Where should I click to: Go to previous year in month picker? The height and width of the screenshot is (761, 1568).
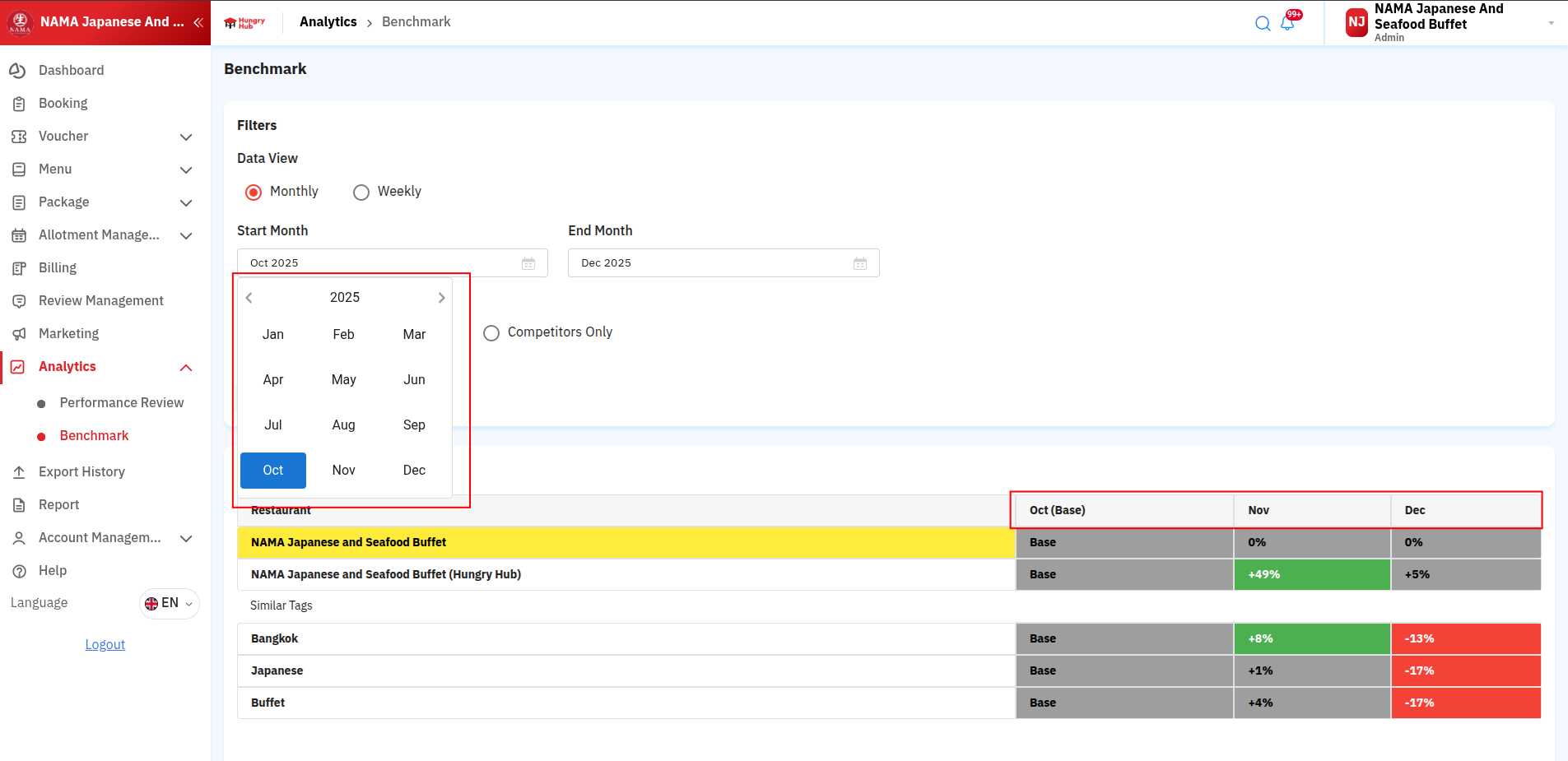(x=249, y=298)
